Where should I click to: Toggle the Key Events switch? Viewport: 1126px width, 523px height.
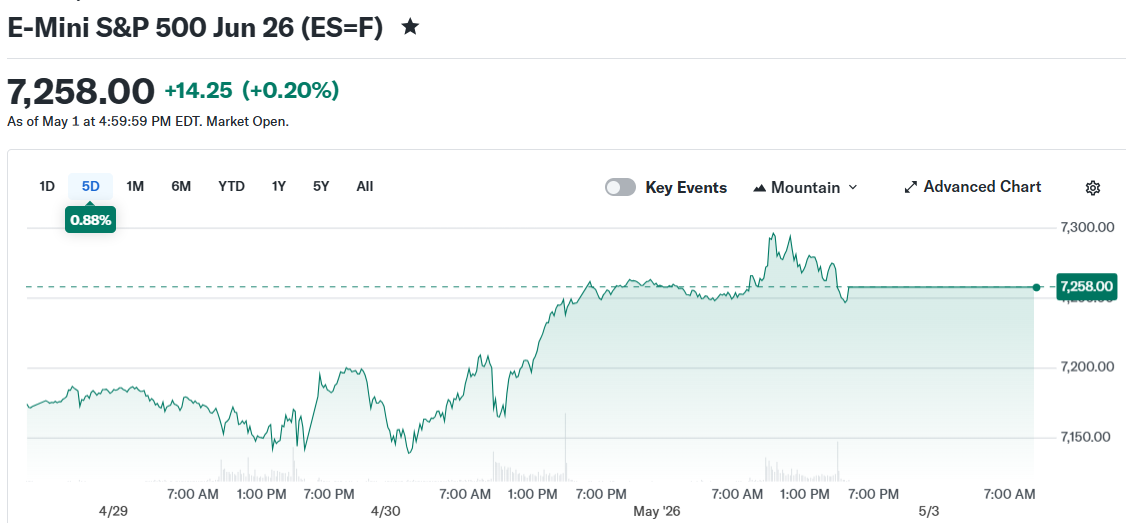[620, 188]
